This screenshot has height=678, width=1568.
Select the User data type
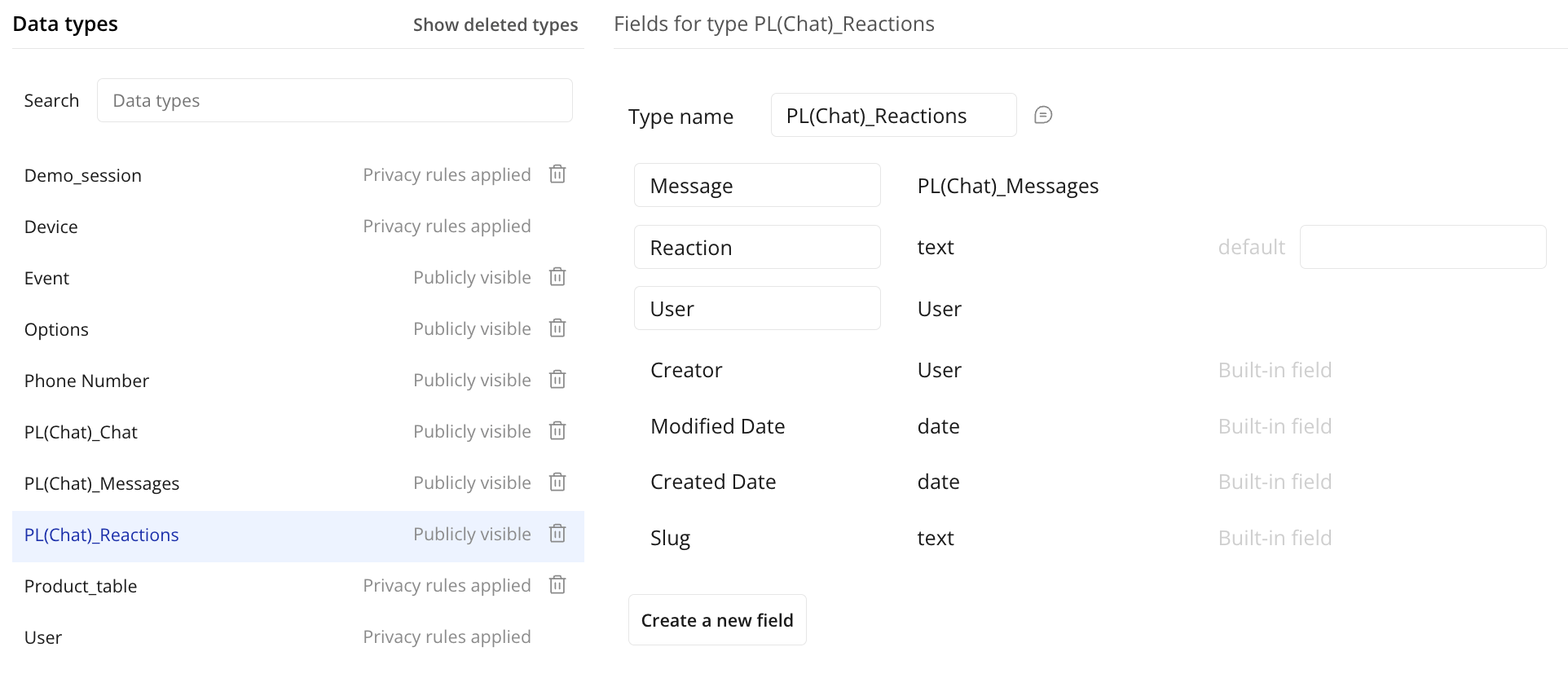point(43,637)
